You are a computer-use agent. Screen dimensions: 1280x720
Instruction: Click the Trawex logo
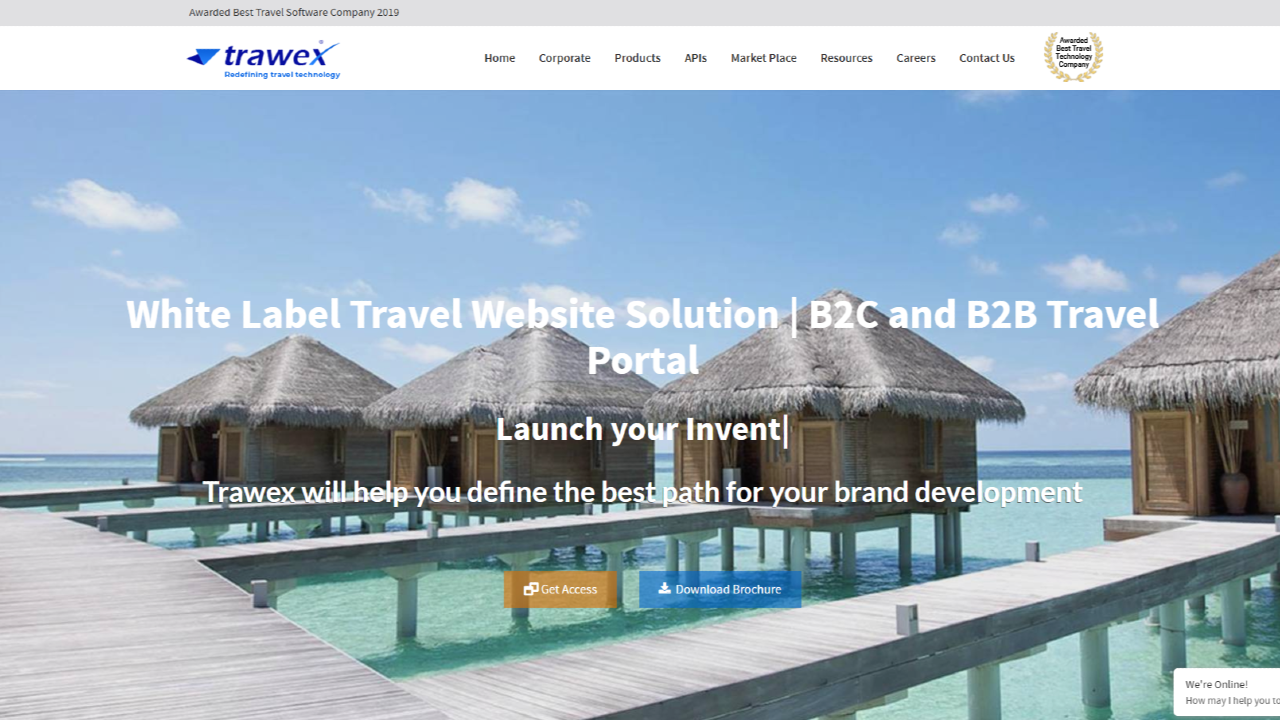coord(263,60)
